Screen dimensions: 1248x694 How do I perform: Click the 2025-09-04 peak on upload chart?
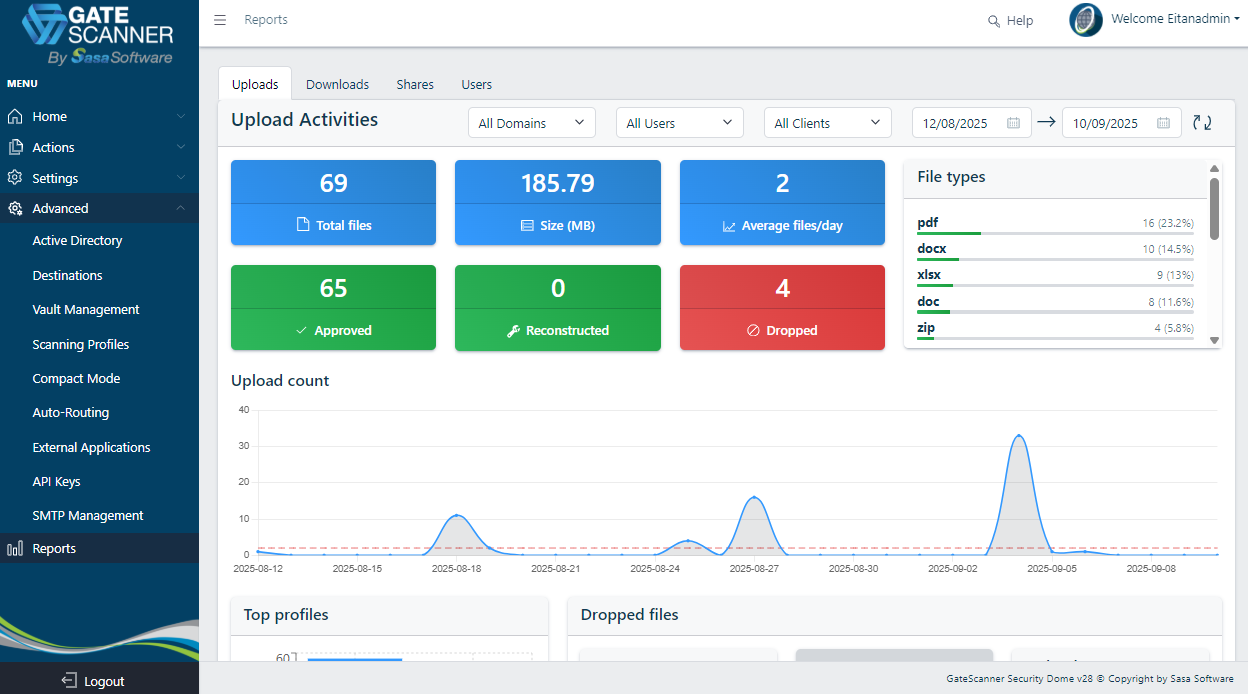pyautogui.click(x=1018, y=436)
